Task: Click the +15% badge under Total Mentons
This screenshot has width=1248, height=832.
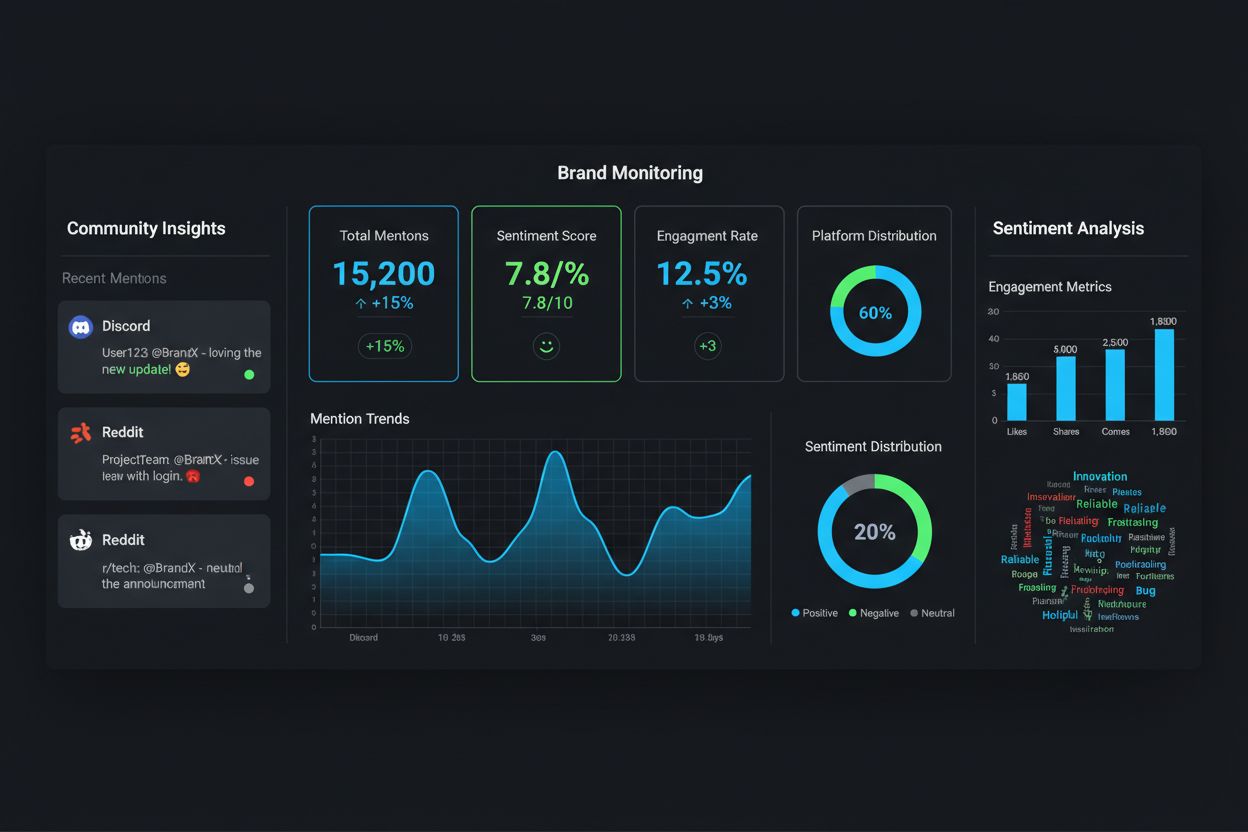Action: [383, 345]
